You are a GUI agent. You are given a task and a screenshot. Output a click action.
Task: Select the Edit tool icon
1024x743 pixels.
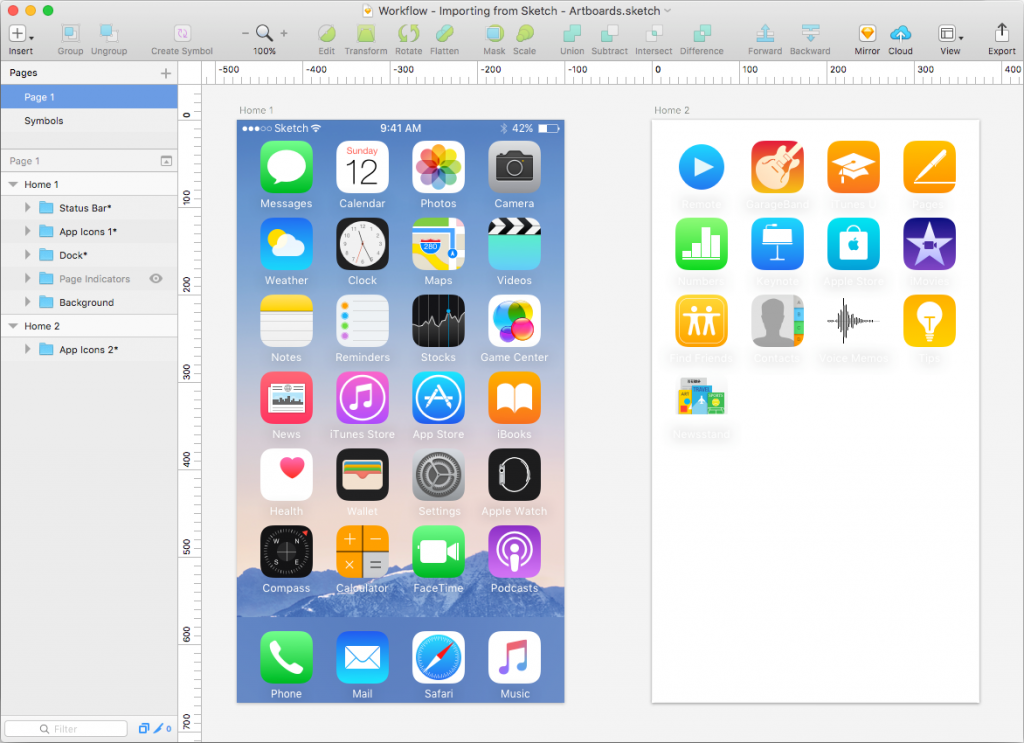point(327,33)
